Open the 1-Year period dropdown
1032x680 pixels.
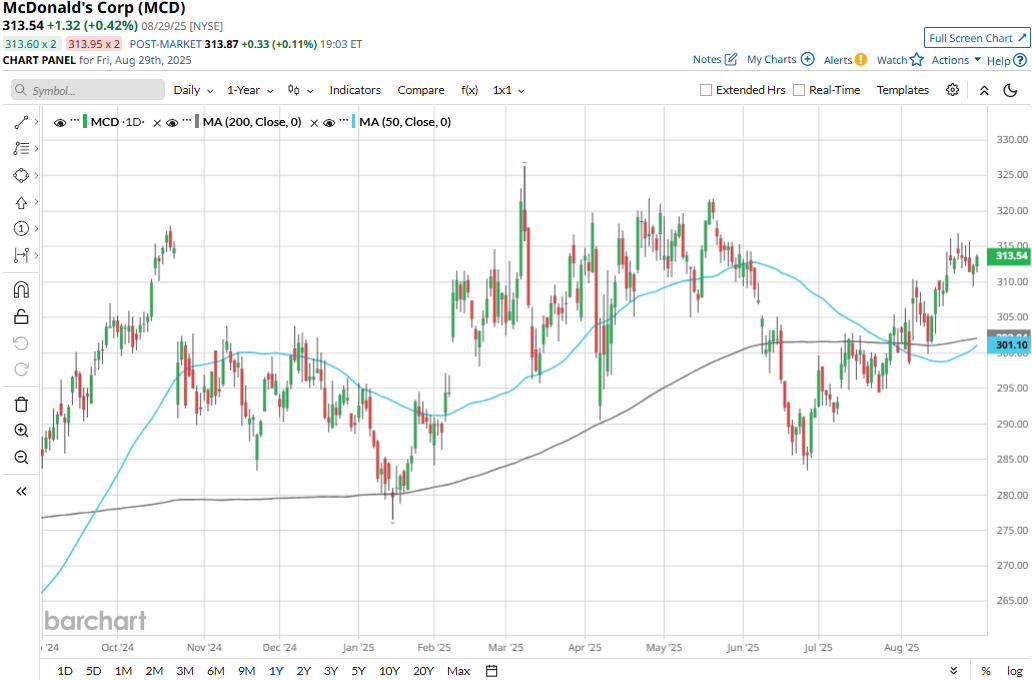point(250,90)
